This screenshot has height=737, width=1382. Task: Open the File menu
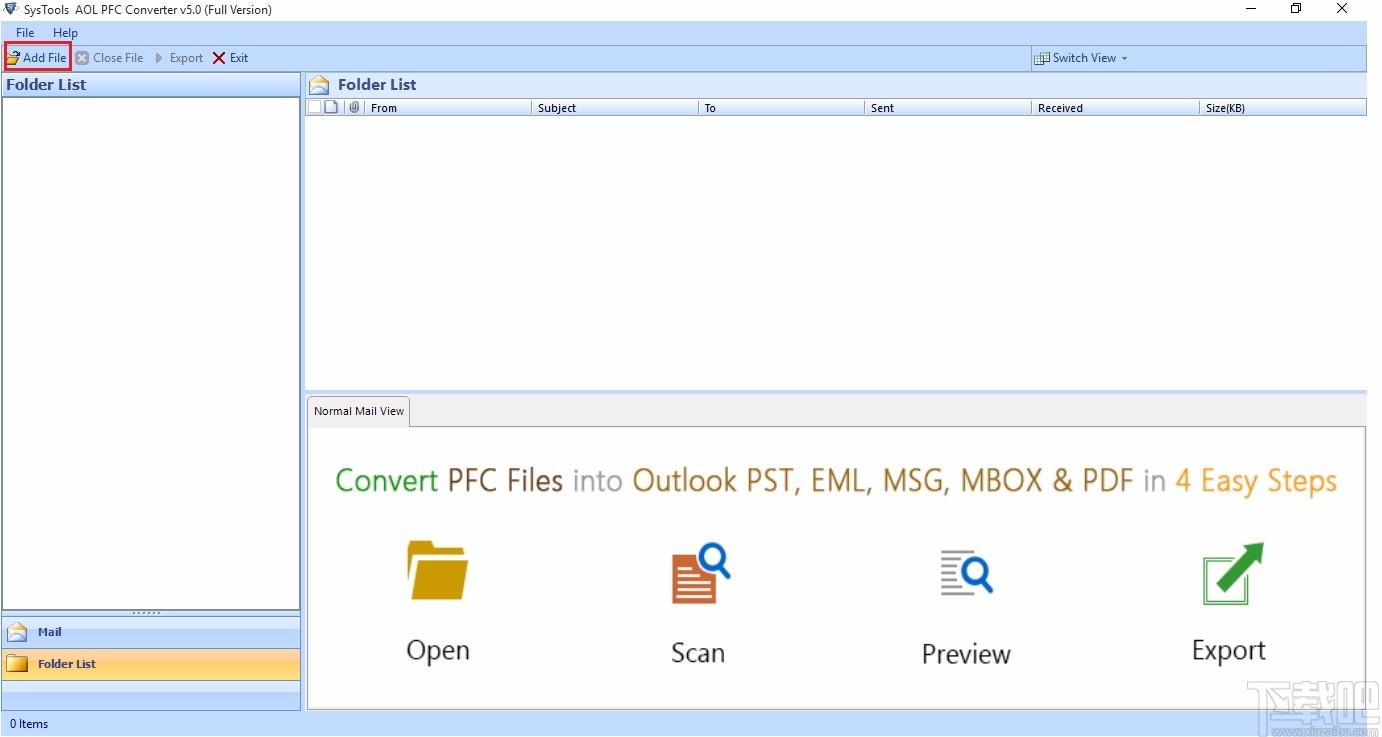pos(25,33)
